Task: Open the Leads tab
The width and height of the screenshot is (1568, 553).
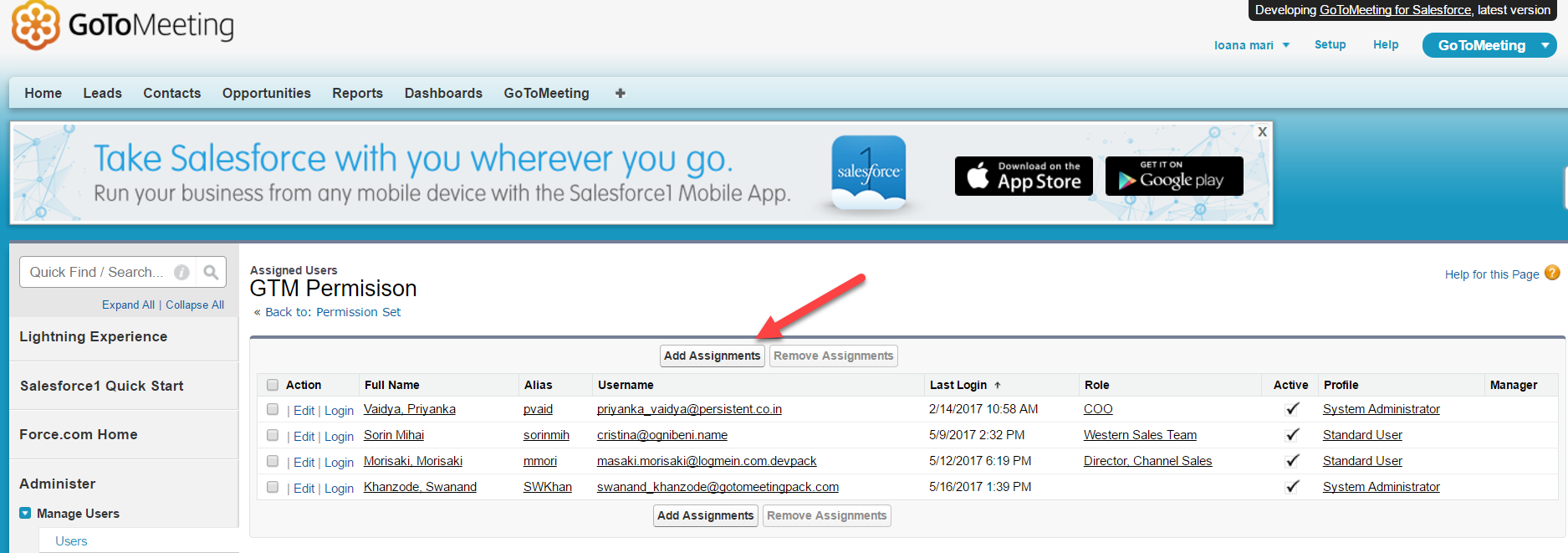Action: pyautogui.click(x=102, y=93)
